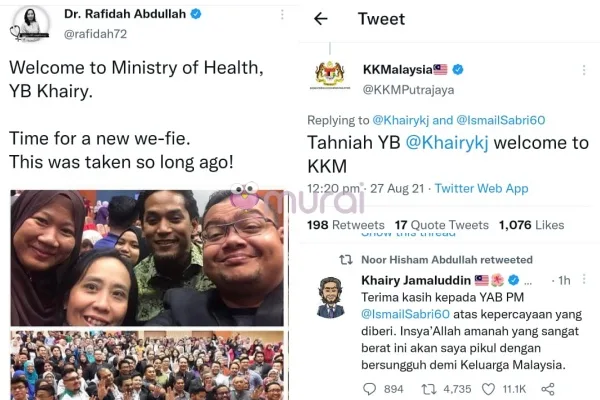Viewport: 600px width, 400px height.
Task: Open the @Khairykj mention in the tweet text
Action: (x=447, y=143)
